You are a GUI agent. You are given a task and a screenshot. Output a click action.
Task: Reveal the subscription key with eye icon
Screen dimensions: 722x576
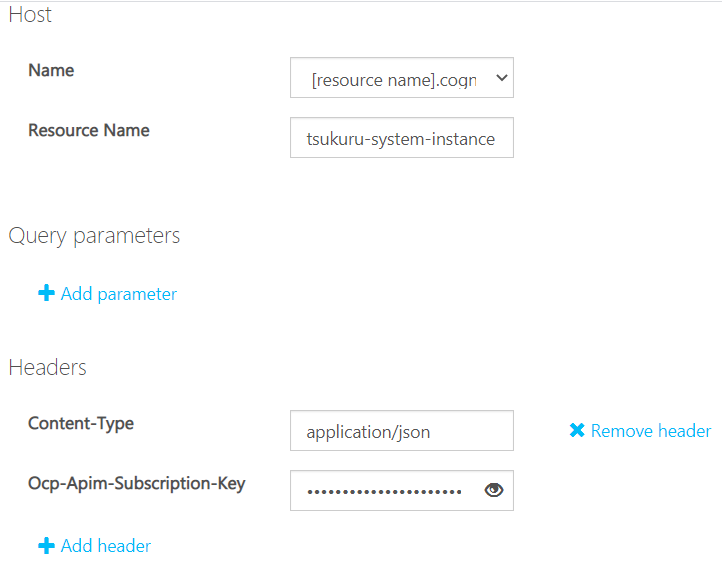(x=494, y=490)
